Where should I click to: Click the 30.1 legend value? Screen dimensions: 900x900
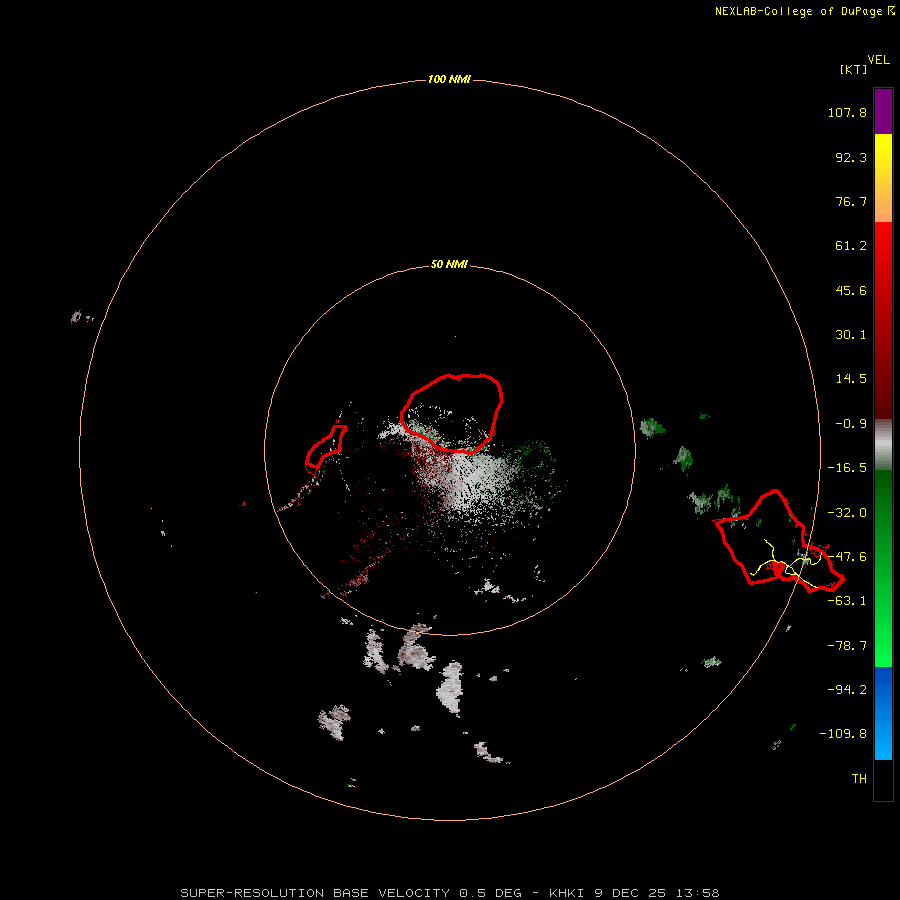[x=851, y=335]
